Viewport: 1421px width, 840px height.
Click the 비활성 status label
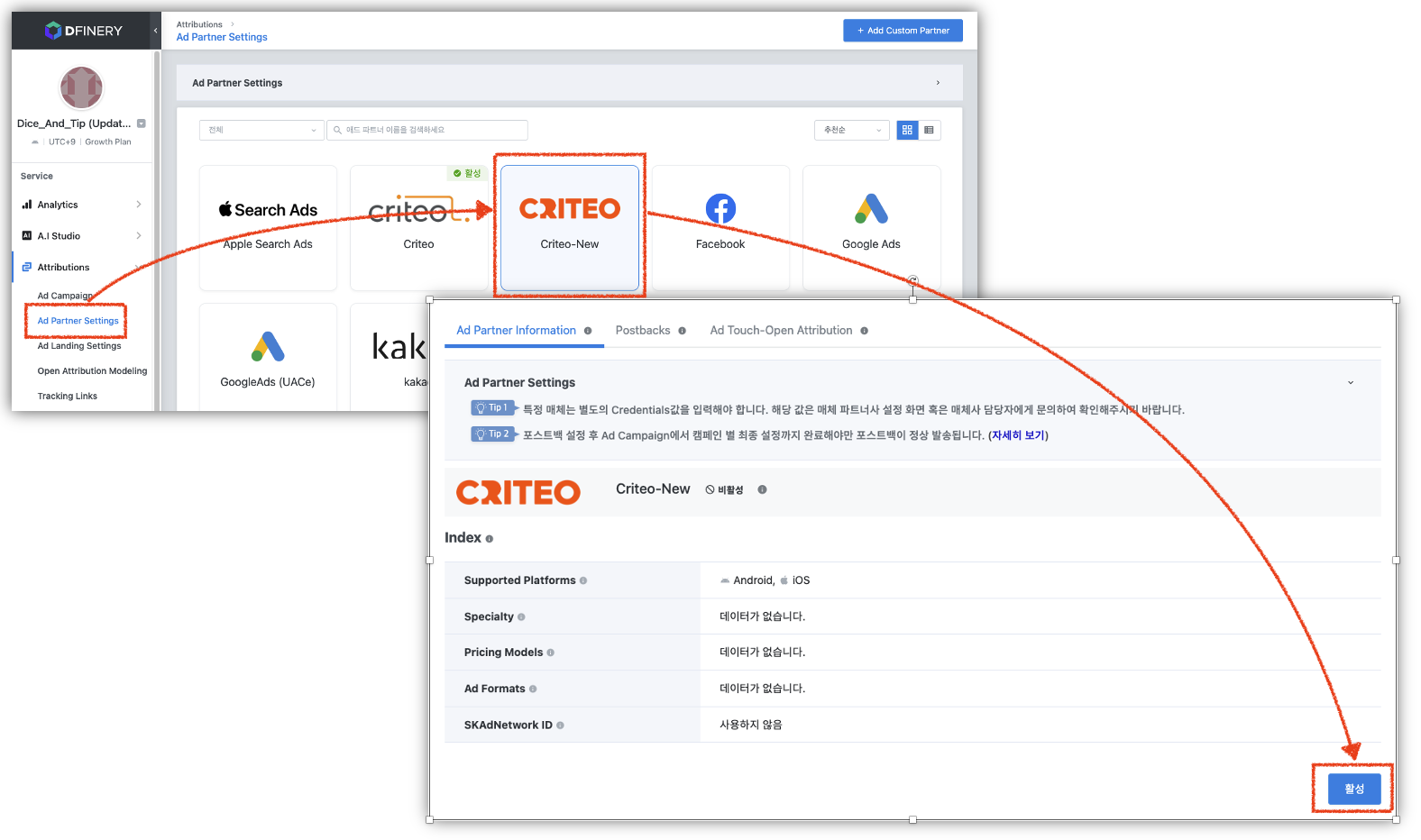(725, 490)
